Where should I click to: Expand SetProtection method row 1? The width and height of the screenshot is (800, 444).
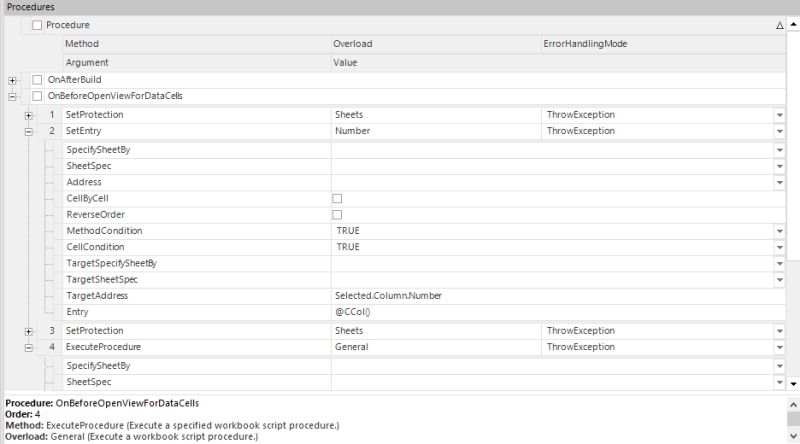(x=29, y=115)
